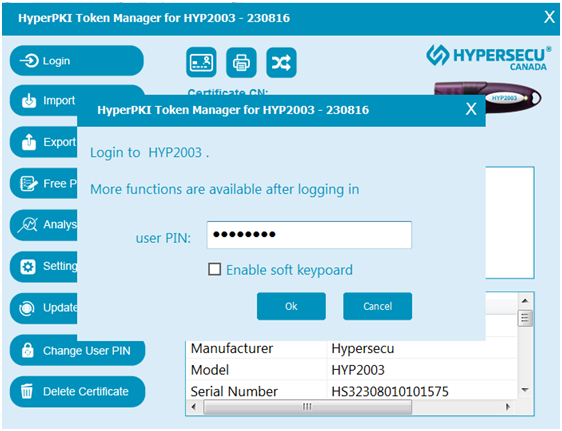Screen dimensions: 562x431
Task: Close the login dialog with X
Action: tap(471, 109)
